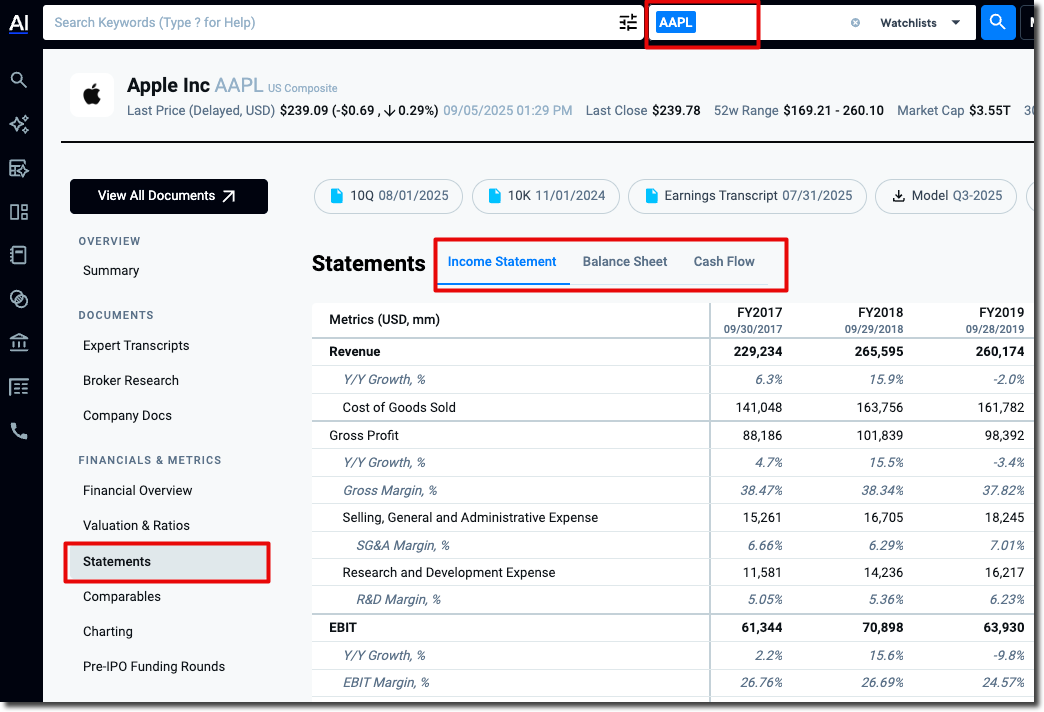Switch to the Balance Sheet tab
Image resolution: width=1044 pixels, height=712 pixels.
click(x=625, y=262)
